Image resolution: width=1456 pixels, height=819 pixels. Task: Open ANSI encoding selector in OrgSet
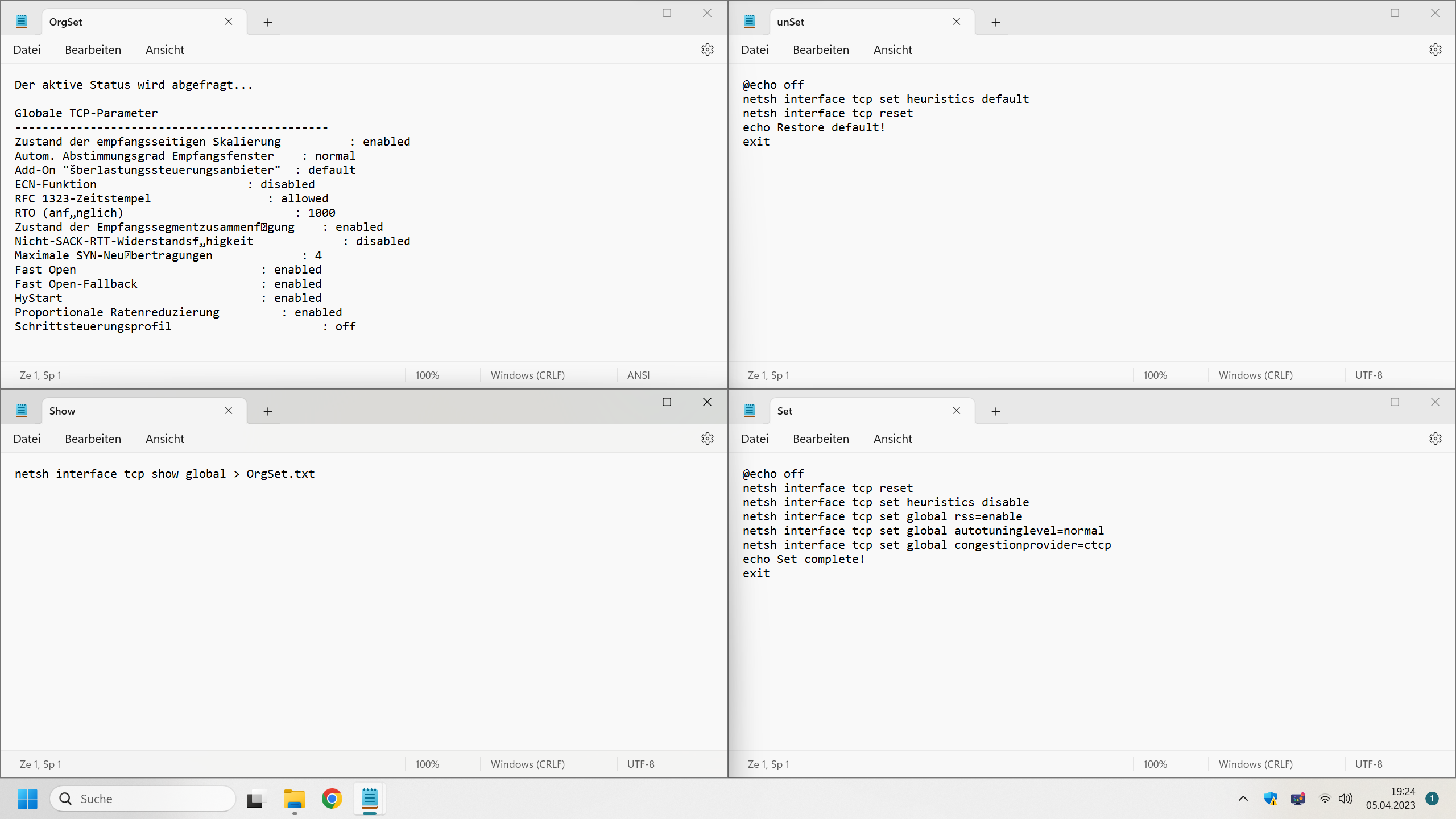pos(638,375)
